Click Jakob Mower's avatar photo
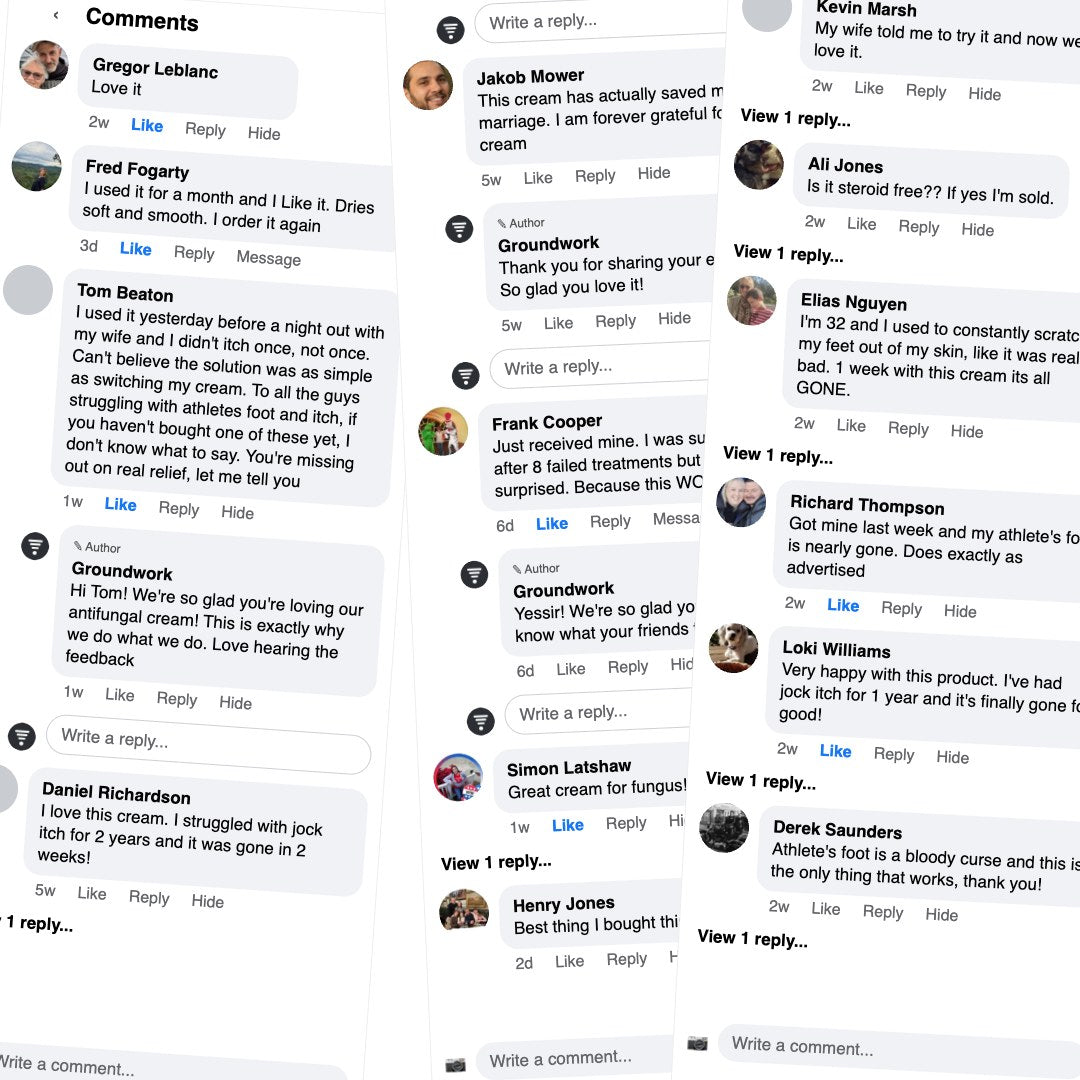Viewport: 1080px width, 1080px height. (x=428, y=85)
